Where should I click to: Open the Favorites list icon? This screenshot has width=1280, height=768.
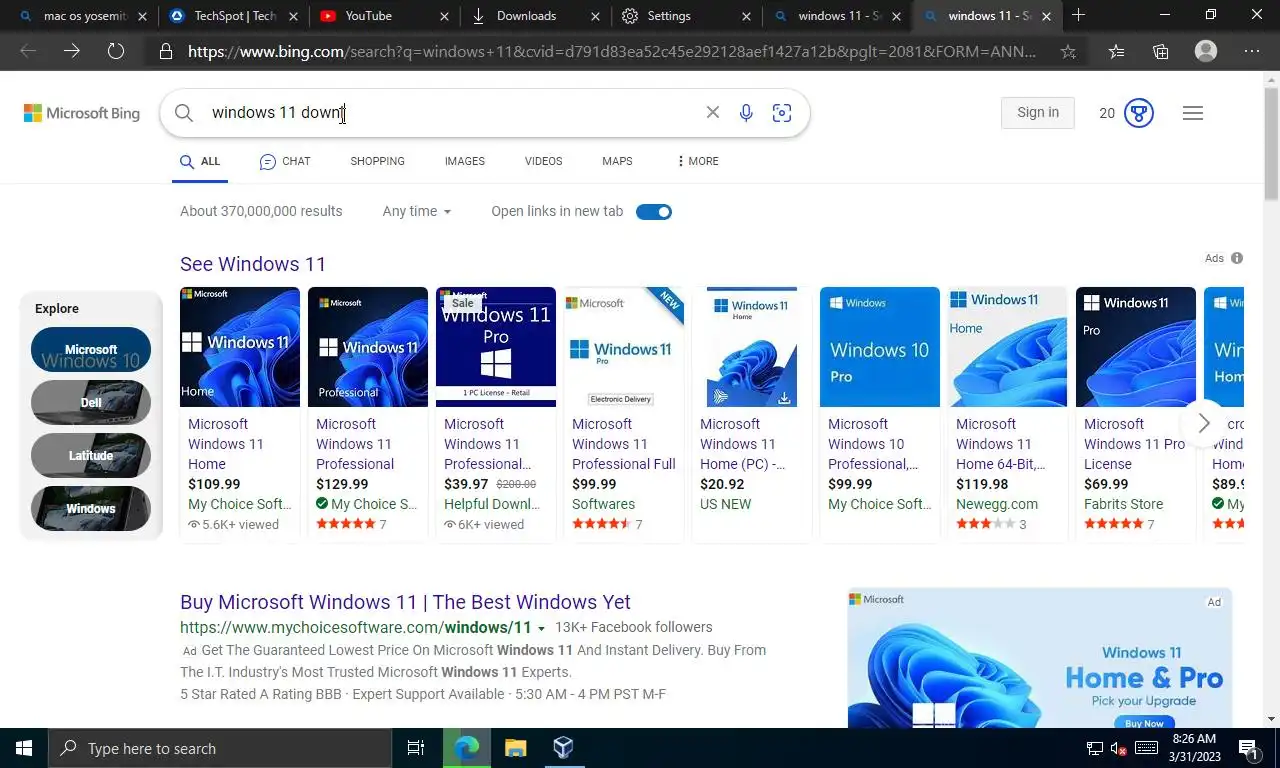[x=1116, y=52]
